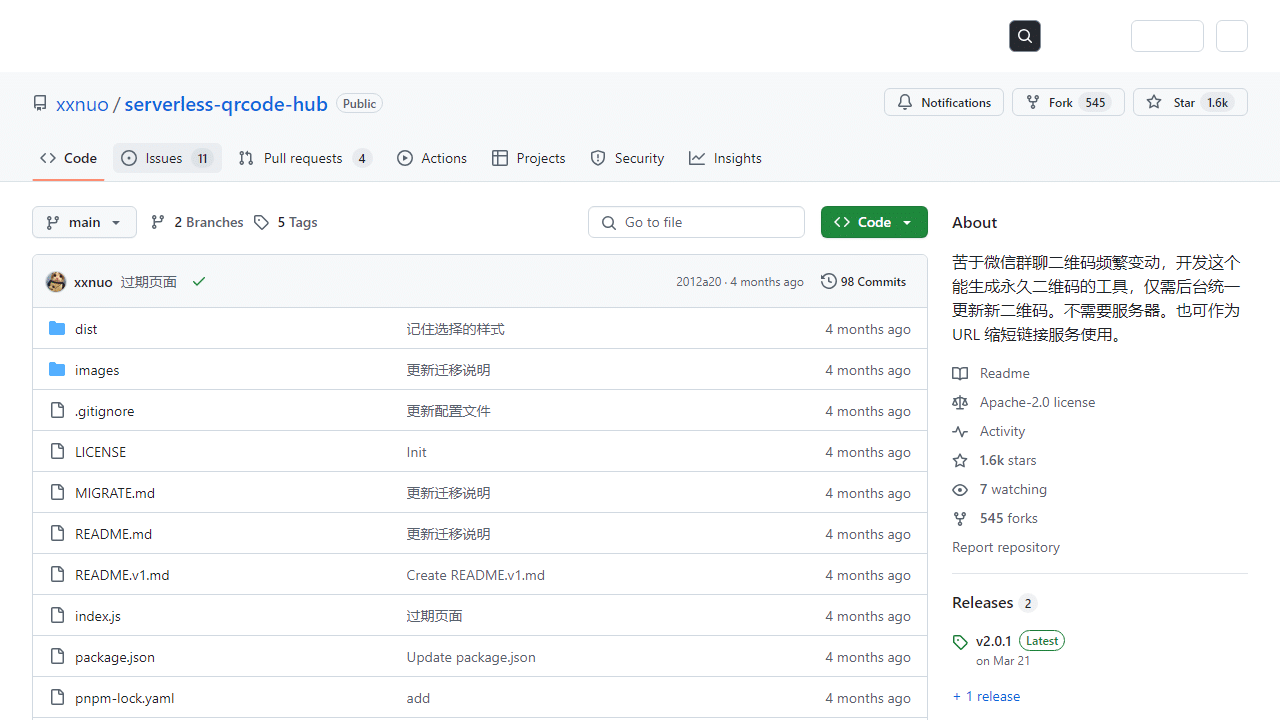Click the book icon beside Readme
The width and height of the screenshot is (1280, 720).
tap(960, 373)
